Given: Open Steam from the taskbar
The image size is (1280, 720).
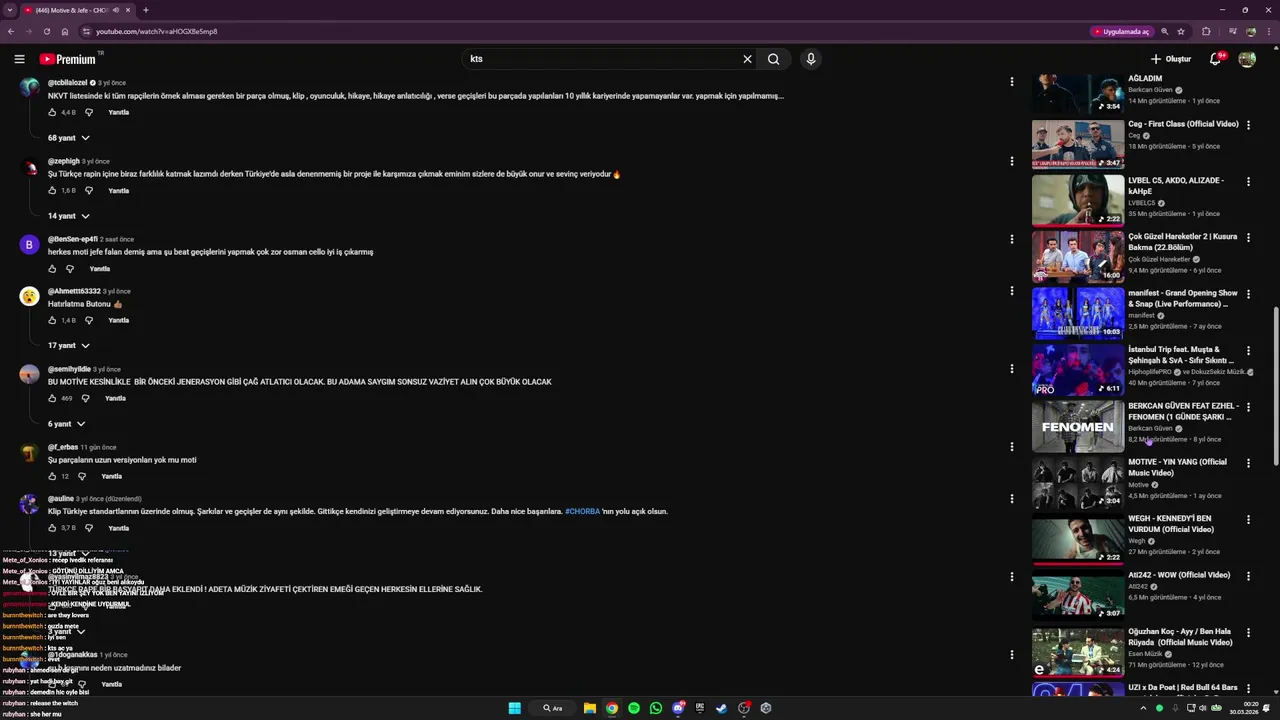Looking at the screenshot, I should coord(721,708).
